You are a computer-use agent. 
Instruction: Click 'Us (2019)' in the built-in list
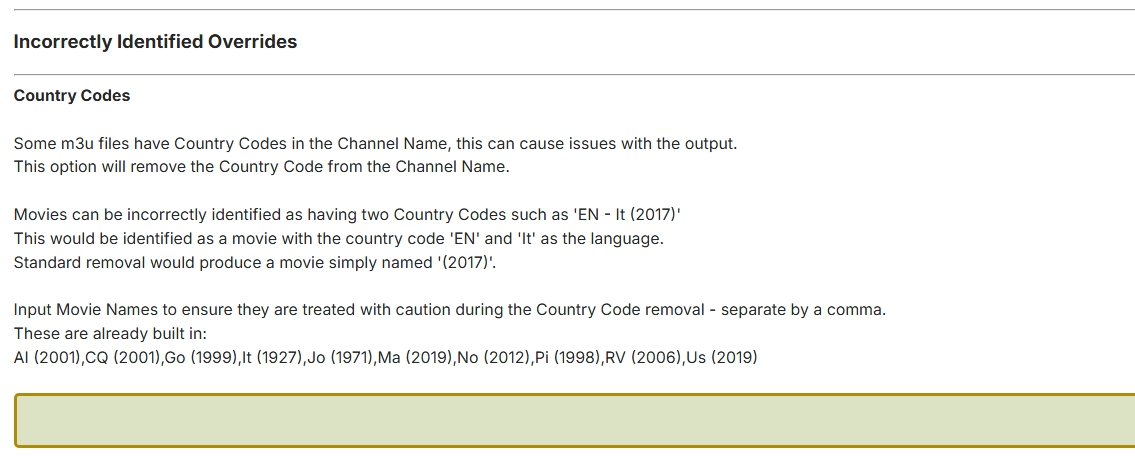coord(721,357)
